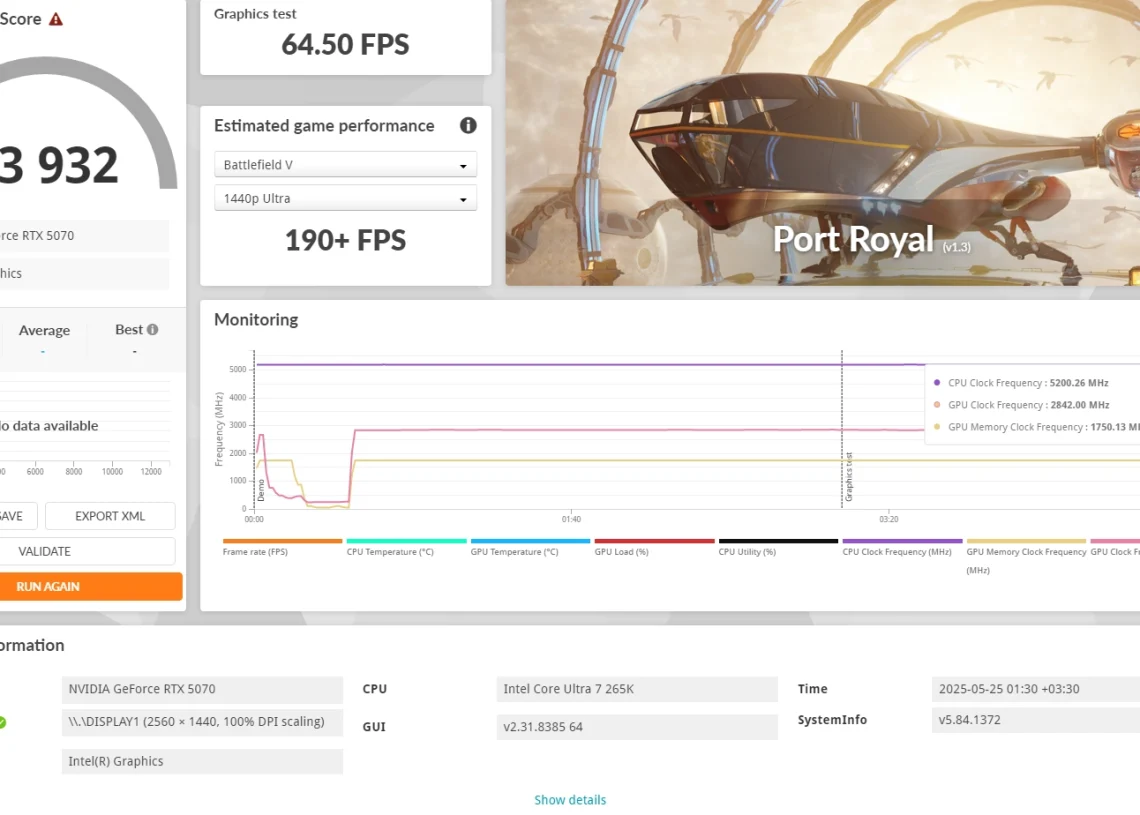Toggle the CPU Clock Frequency legend series

click(x=902, y=547)
